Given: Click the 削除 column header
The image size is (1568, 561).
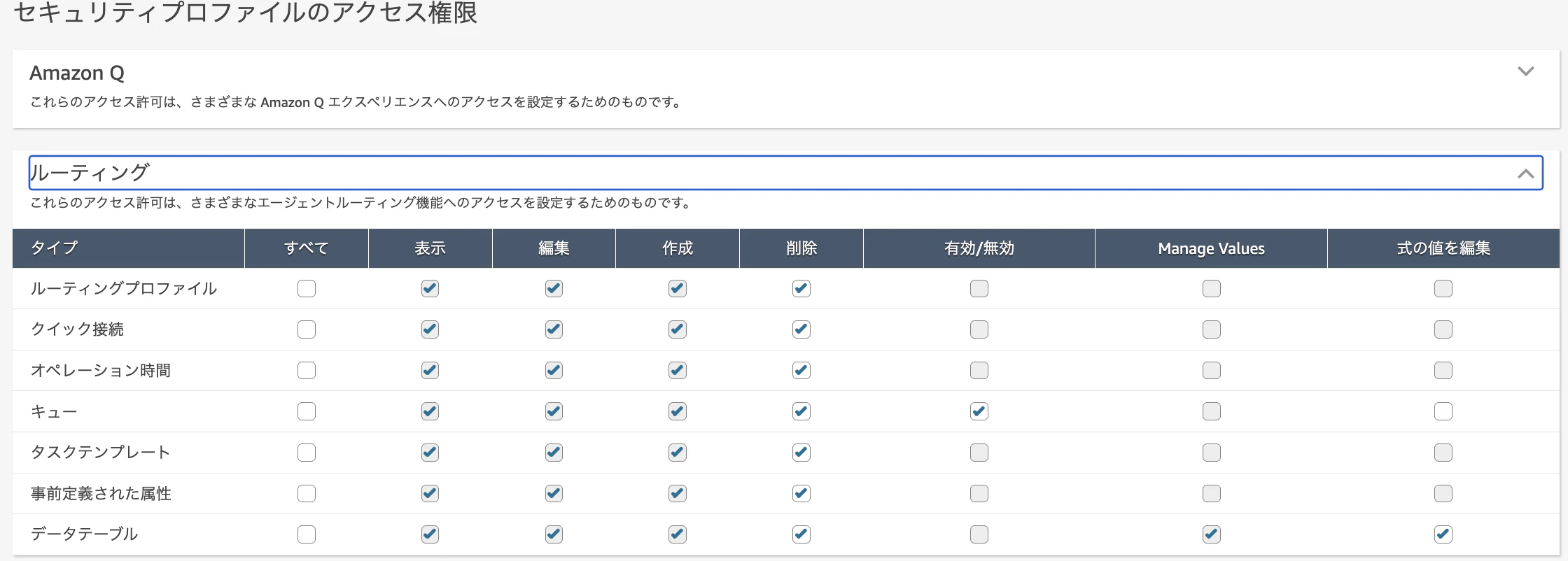Looking at the screenshot, I should (x=801, y=248).
